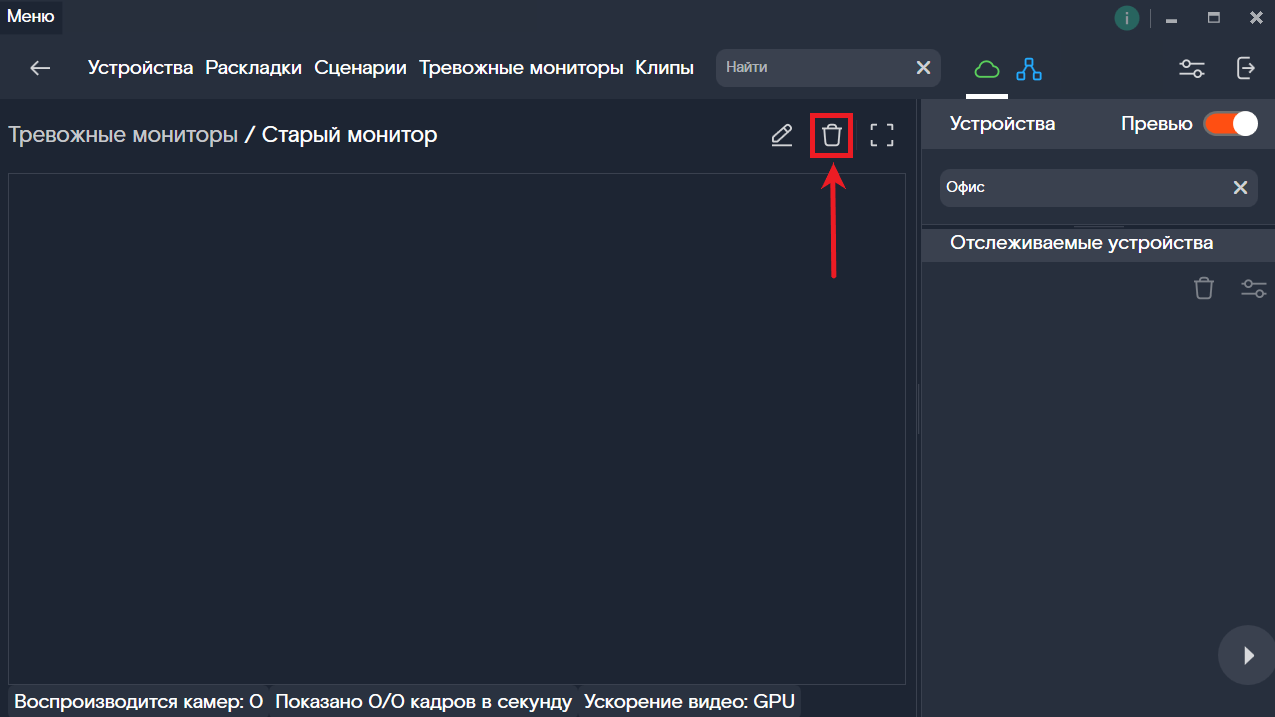This screenshot has width=1275, height=717.
Task: Open tracked devices settings sliders icon
Action: (1254, 288)
